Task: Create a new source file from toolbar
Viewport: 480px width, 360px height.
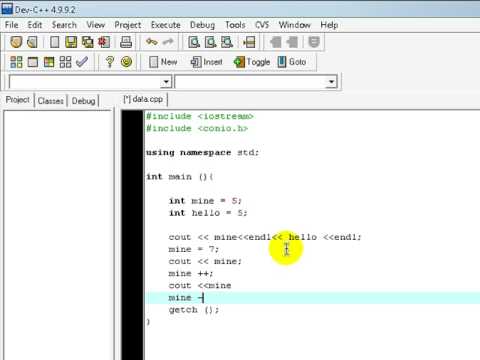Action: point(55,42)
